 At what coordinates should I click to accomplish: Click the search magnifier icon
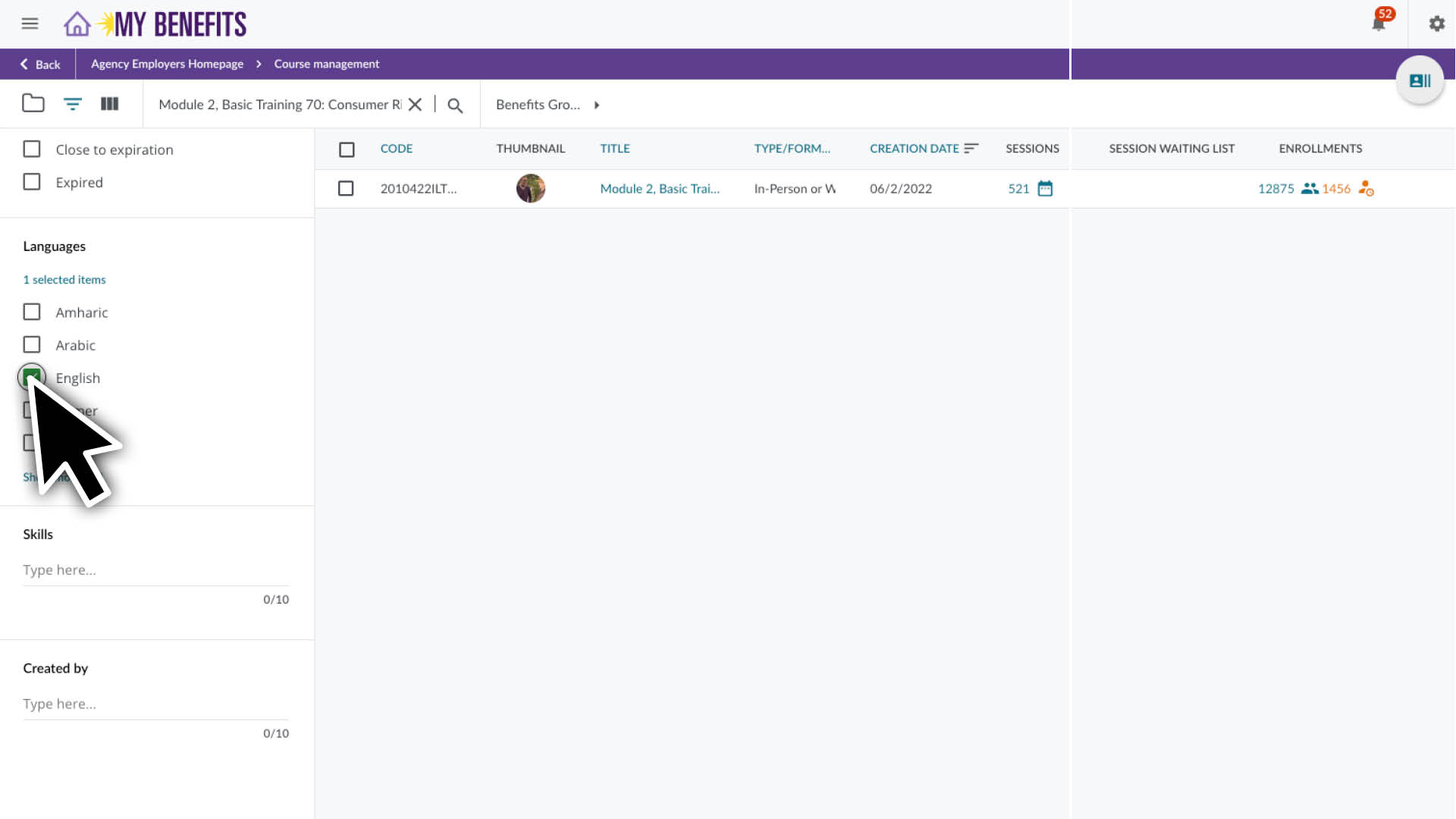(455, 105)
